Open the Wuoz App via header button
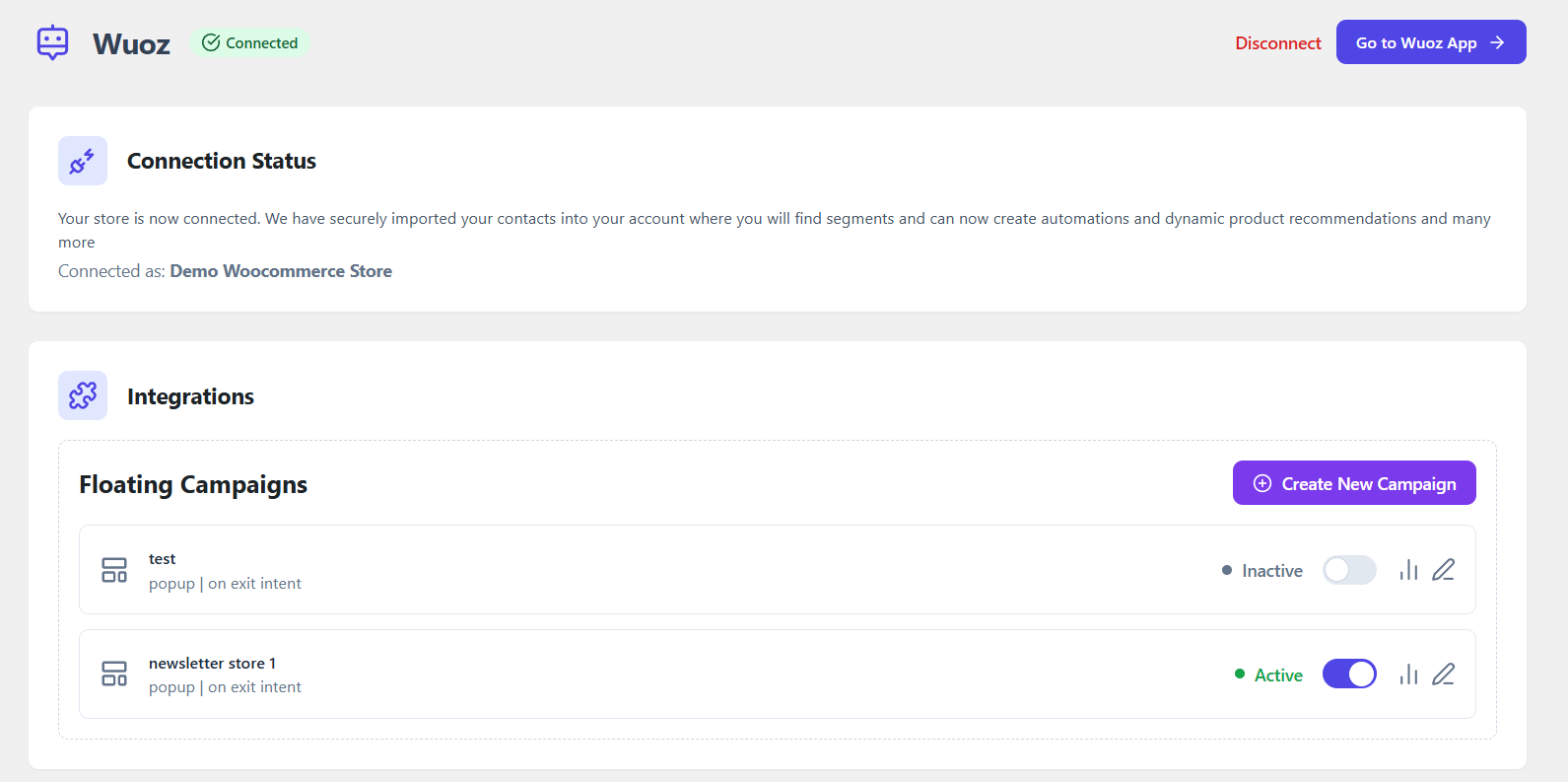This screenshot has width=1568, height=782. (1430, 42)
